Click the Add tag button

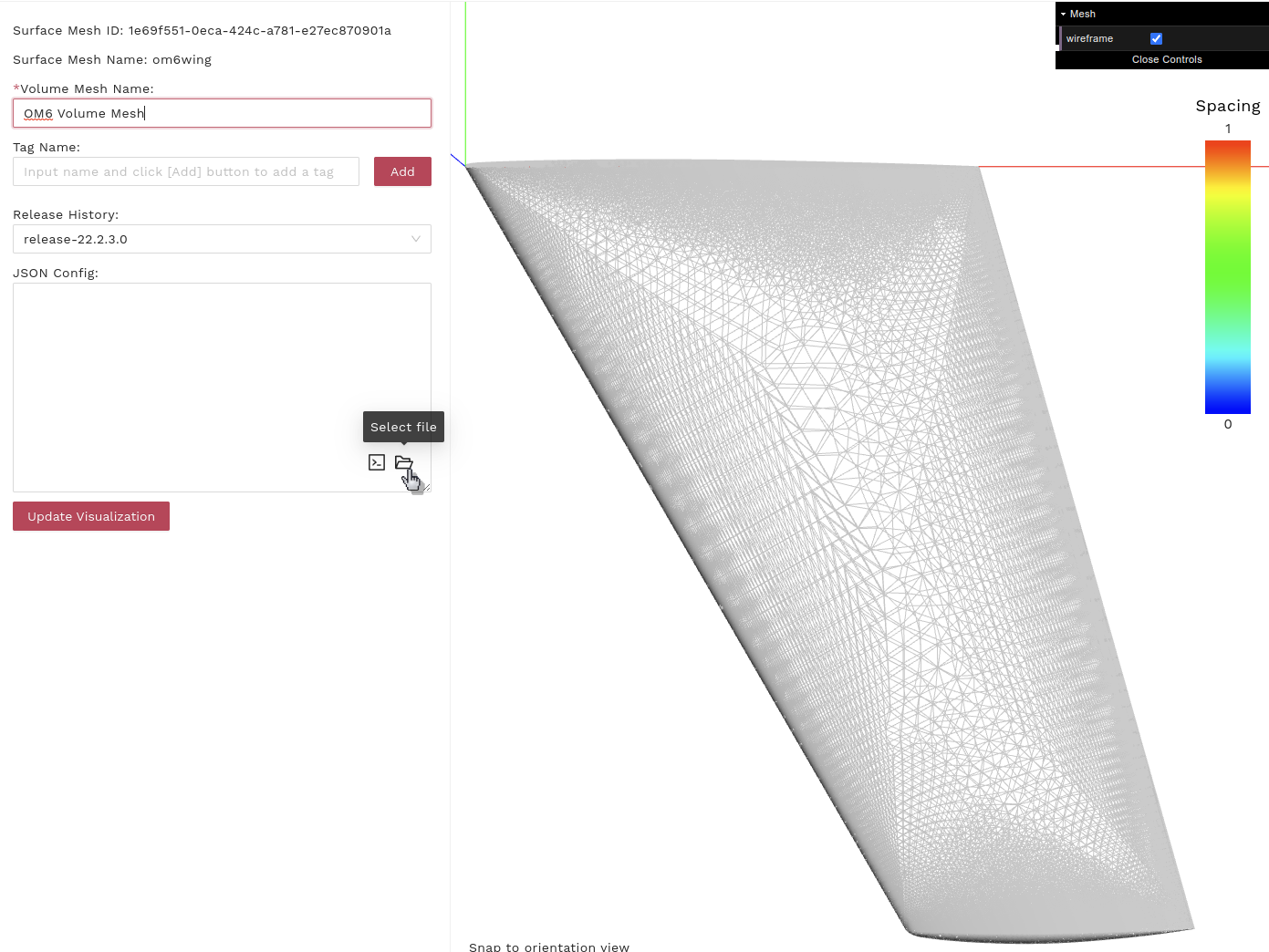[402, 171]
